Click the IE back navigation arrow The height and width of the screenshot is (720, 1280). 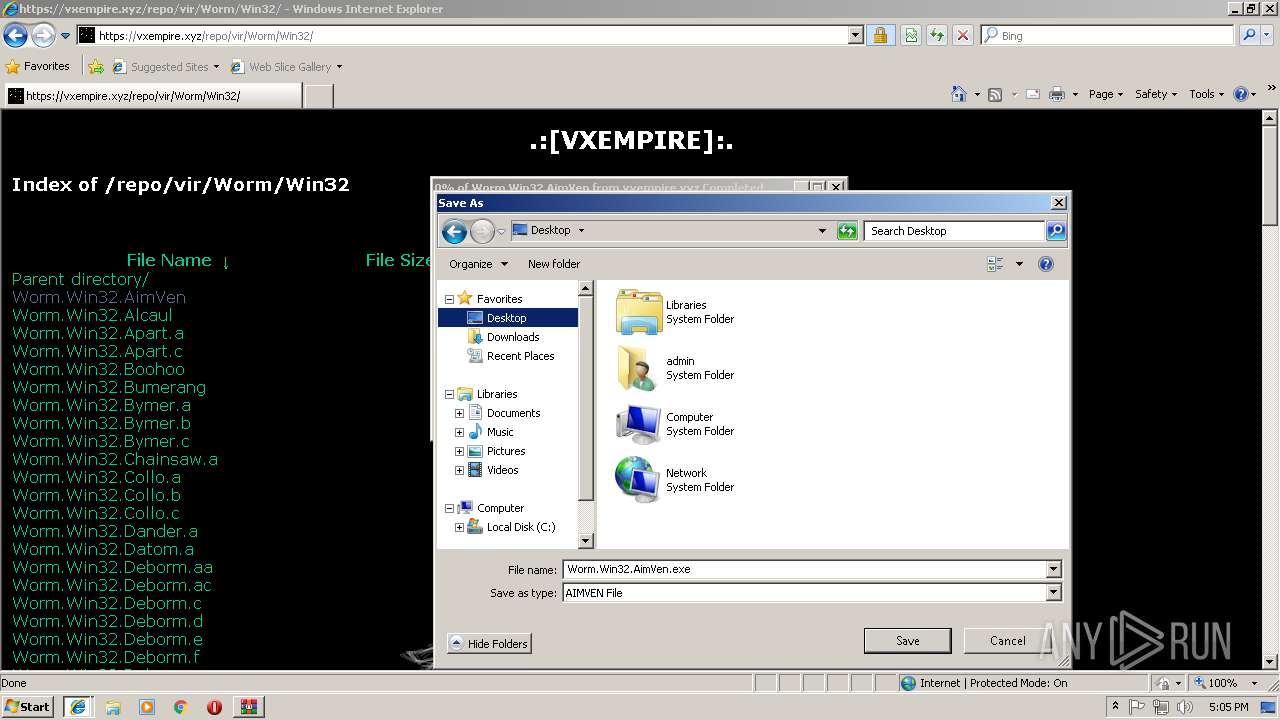[x=15, y=35]
